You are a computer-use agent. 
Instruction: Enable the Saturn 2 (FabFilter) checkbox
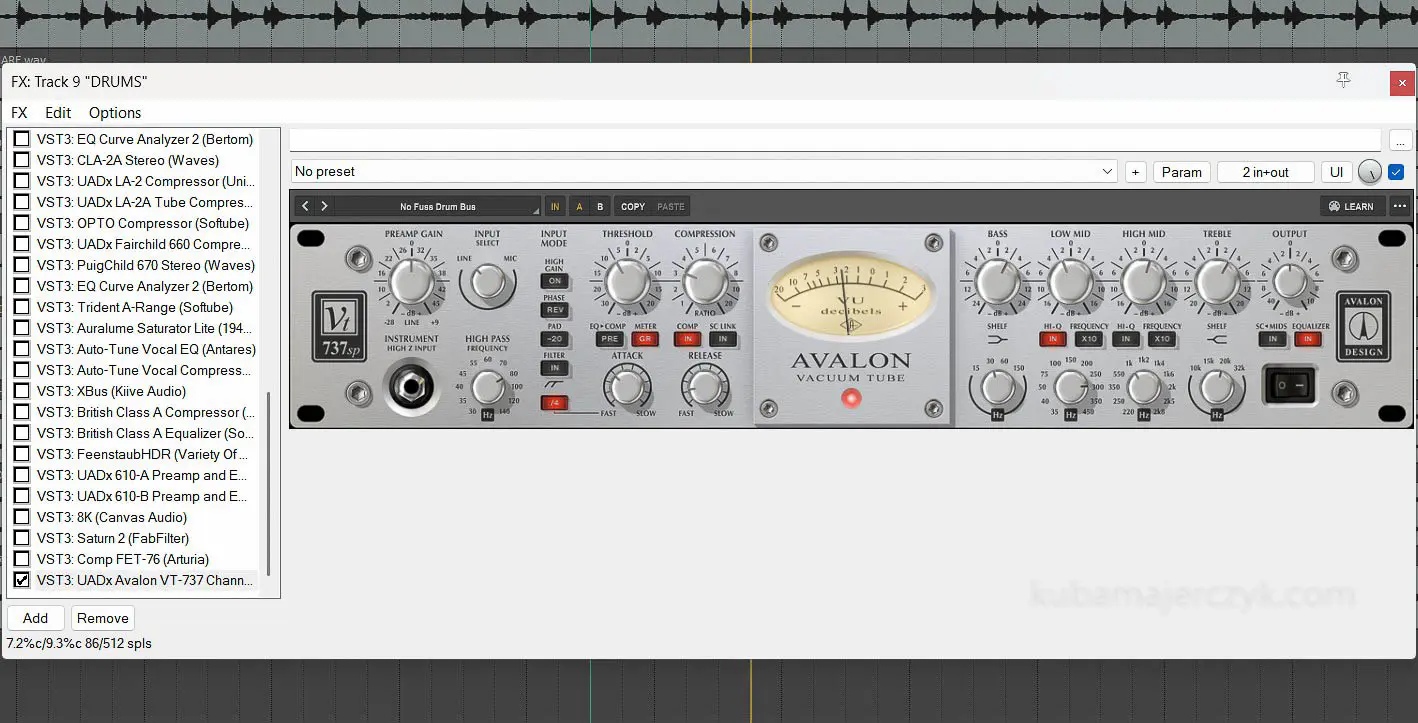(x=22, y=538)
